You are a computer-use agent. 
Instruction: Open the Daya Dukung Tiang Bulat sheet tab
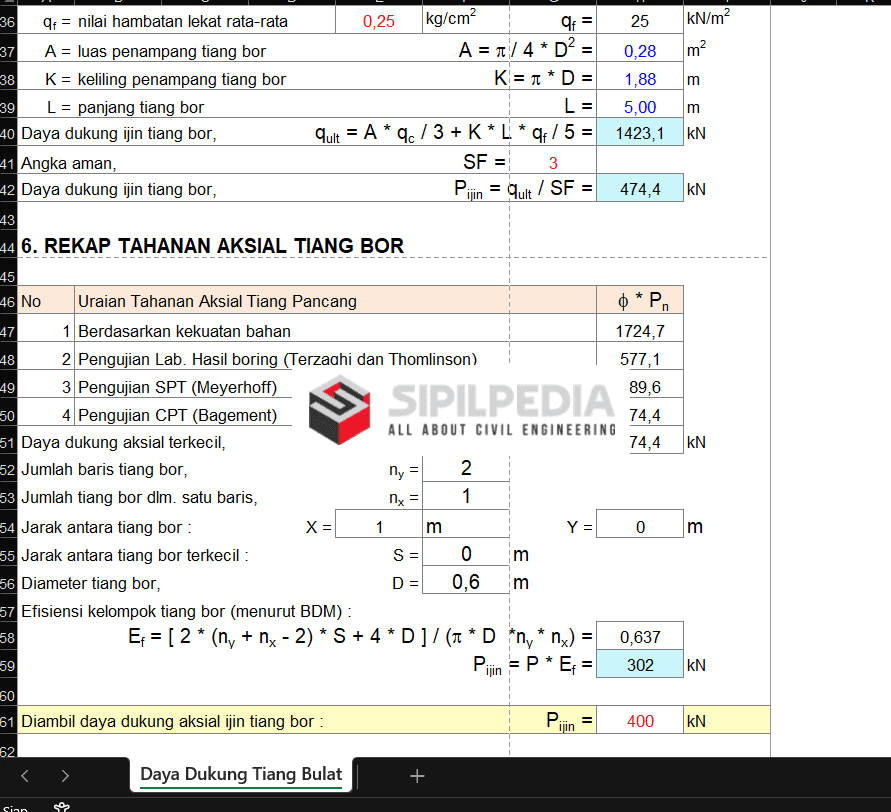pyautogui.click(x=241, y=774)
